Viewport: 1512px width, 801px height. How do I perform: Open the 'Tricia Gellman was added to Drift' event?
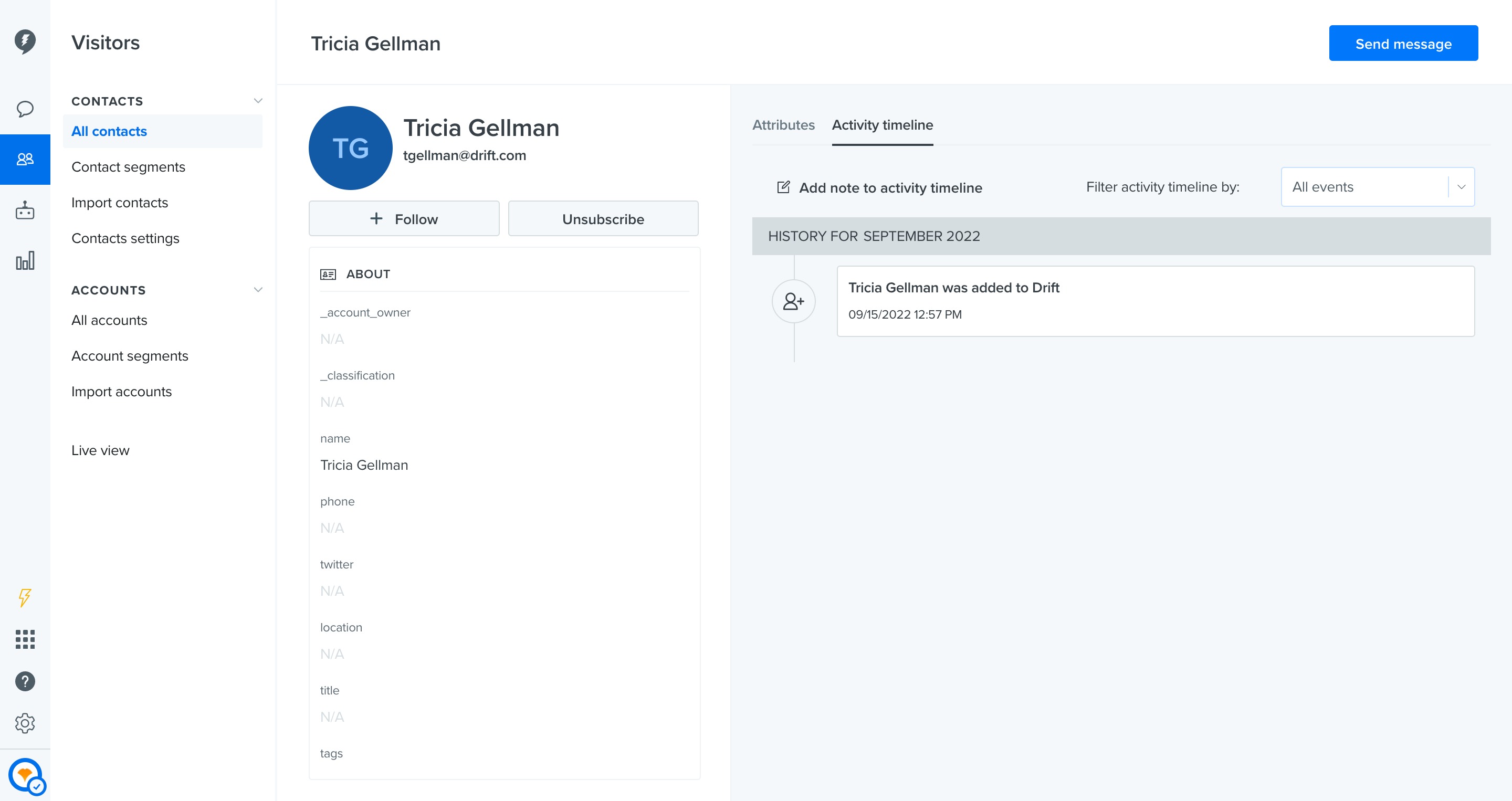[x=1155, y=301]
